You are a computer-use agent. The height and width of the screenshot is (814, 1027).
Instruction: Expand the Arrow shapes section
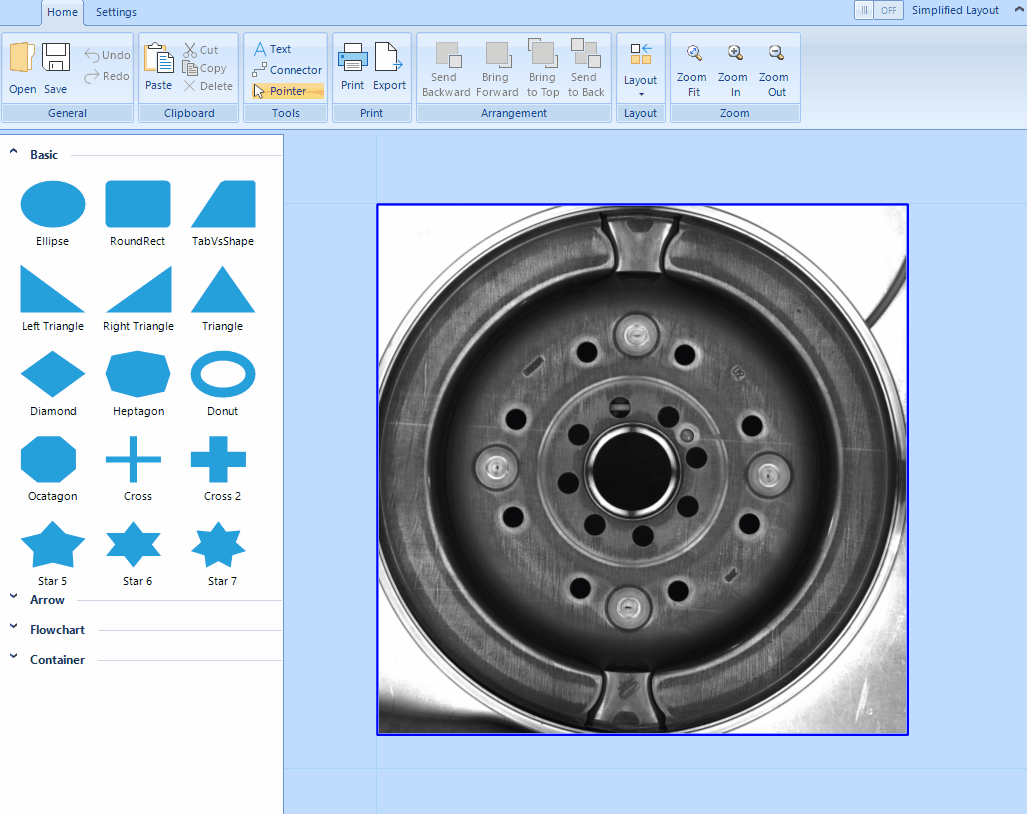click(47, 600)
